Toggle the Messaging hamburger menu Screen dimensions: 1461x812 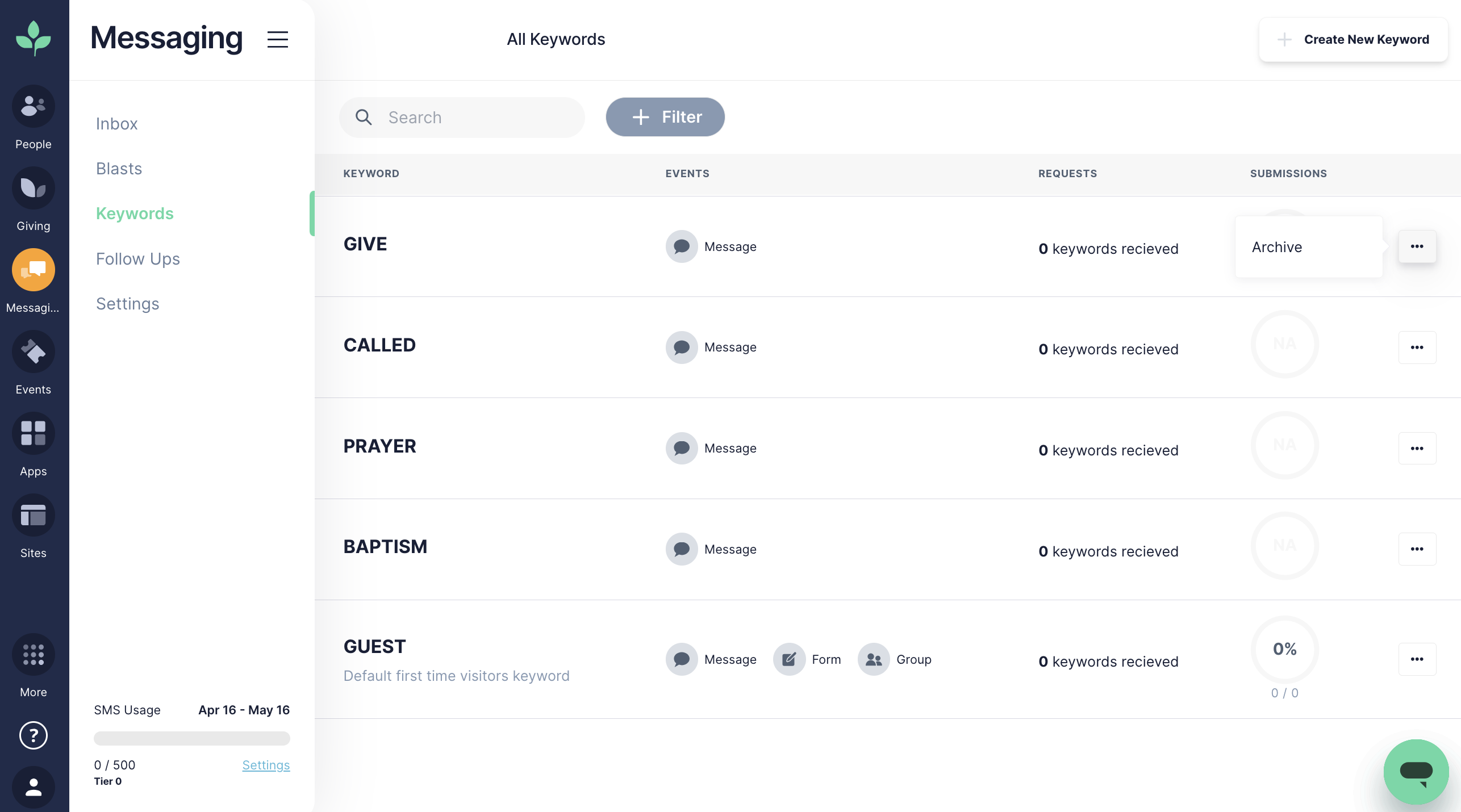click(278, 39)
